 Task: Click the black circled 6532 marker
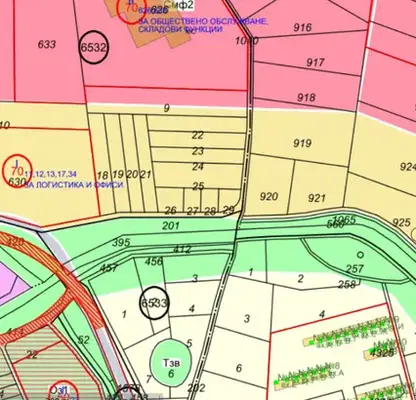point(94,47)
